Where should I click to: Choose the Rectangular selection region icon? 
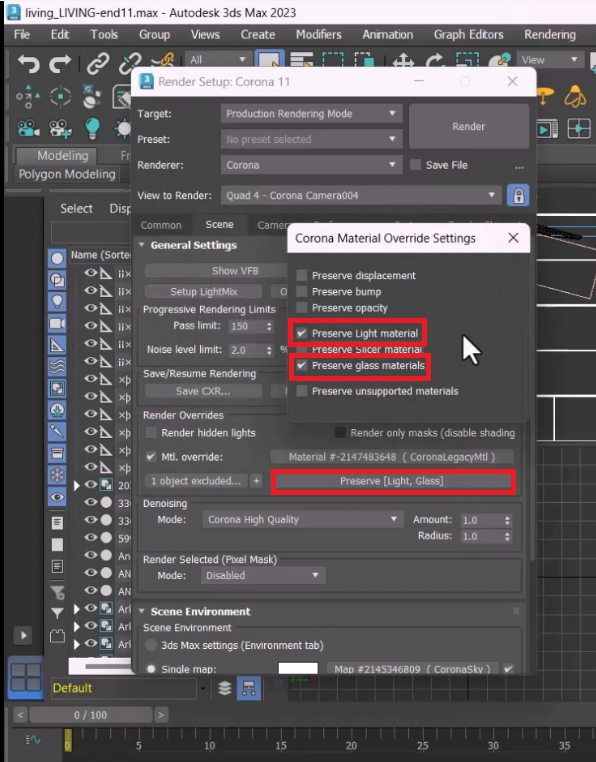coord(333,60)
